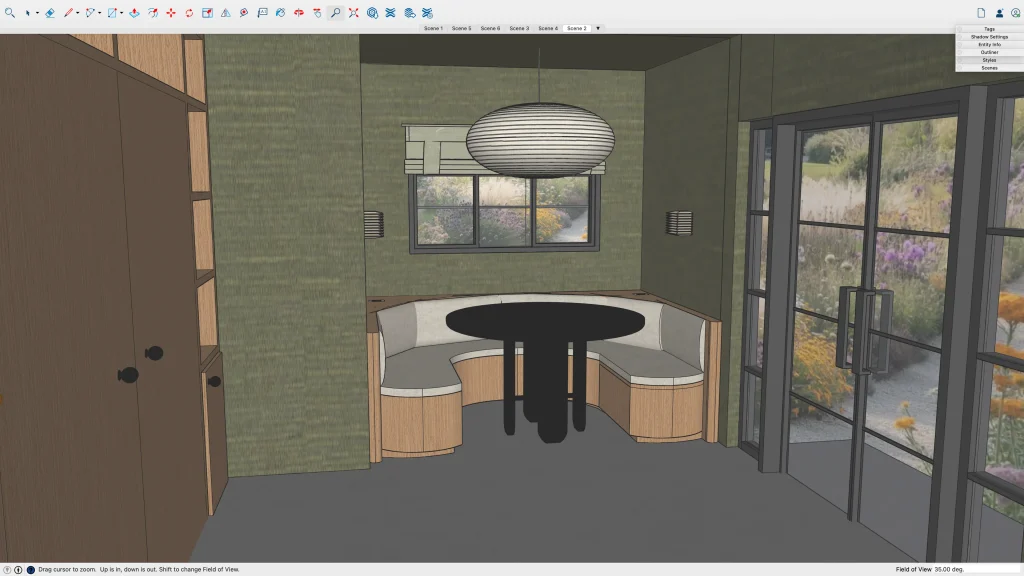Image resolution: width=1024 pixels, height=576 pixels.
Task: Choose the Rotate tool
Action: 189,13
